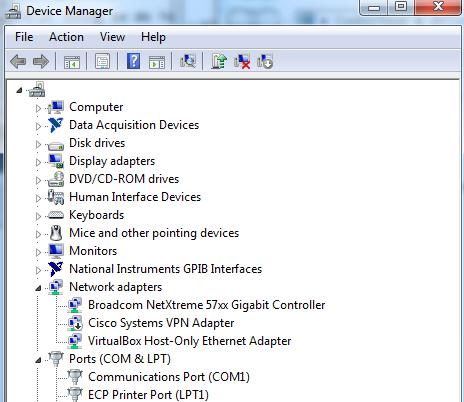Click the Communications Port COM1 icon
Image resolution: width=464 pixels, height=402 pixels.
pos(75,377)
